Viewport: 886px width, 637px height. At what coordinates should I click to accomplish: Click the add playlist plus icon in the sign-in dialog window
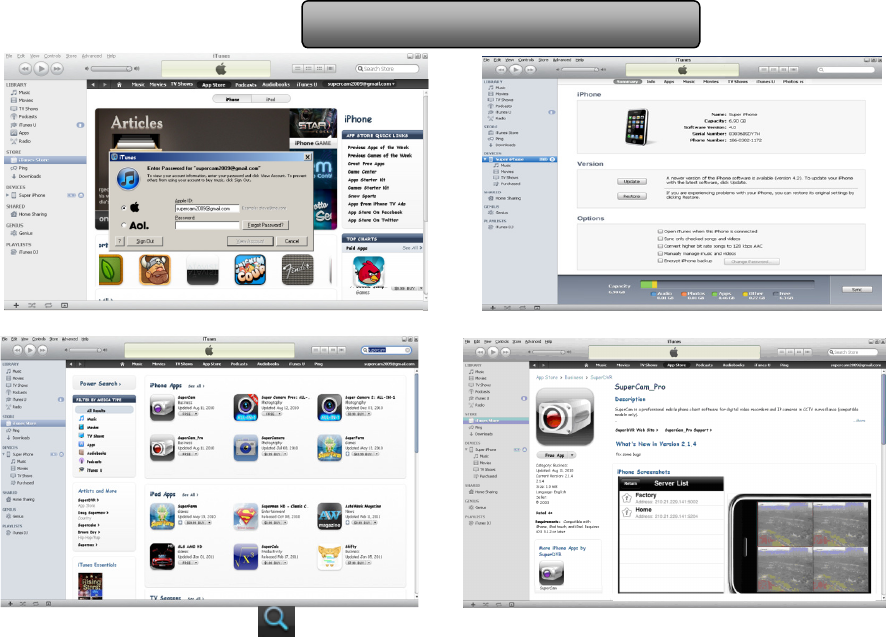[x=16, y=305]
